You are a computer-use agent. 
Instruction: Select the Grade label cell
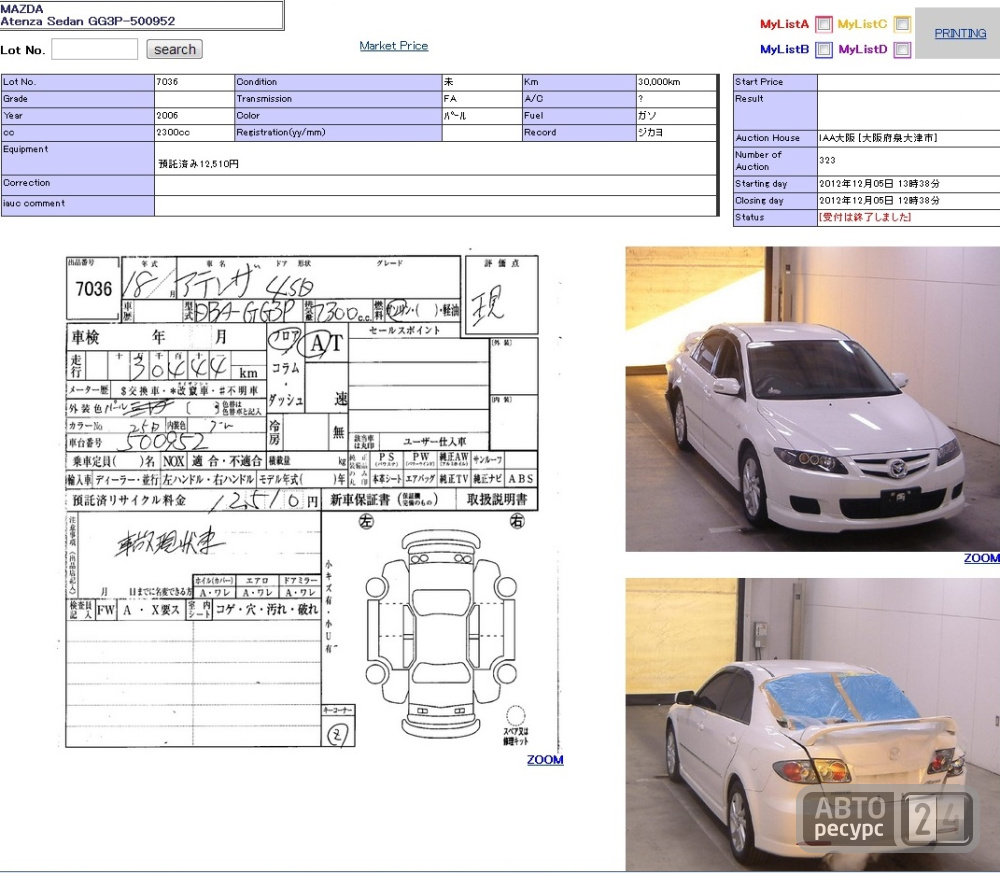pyautogui.click(x=77, y=99)
